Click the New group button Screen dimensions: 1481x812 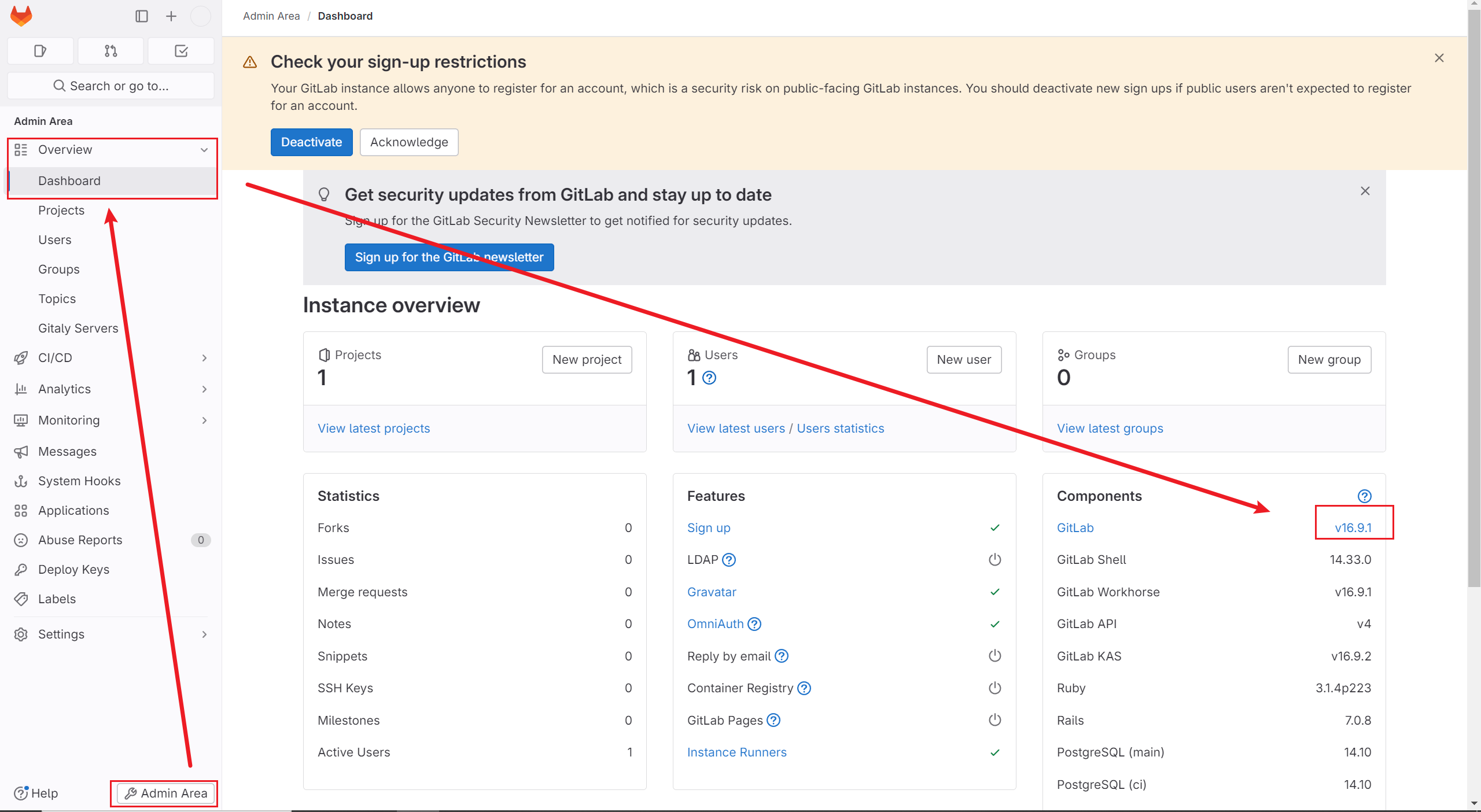(x=1329, y=360)
